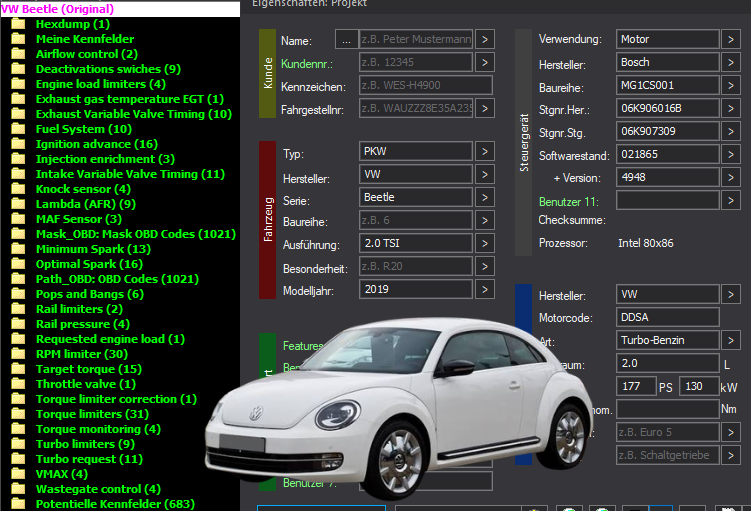The width and height of the screenshot is (751, 511).
Task: Open the arrow next to Kundennr. field
Action: 485,62
